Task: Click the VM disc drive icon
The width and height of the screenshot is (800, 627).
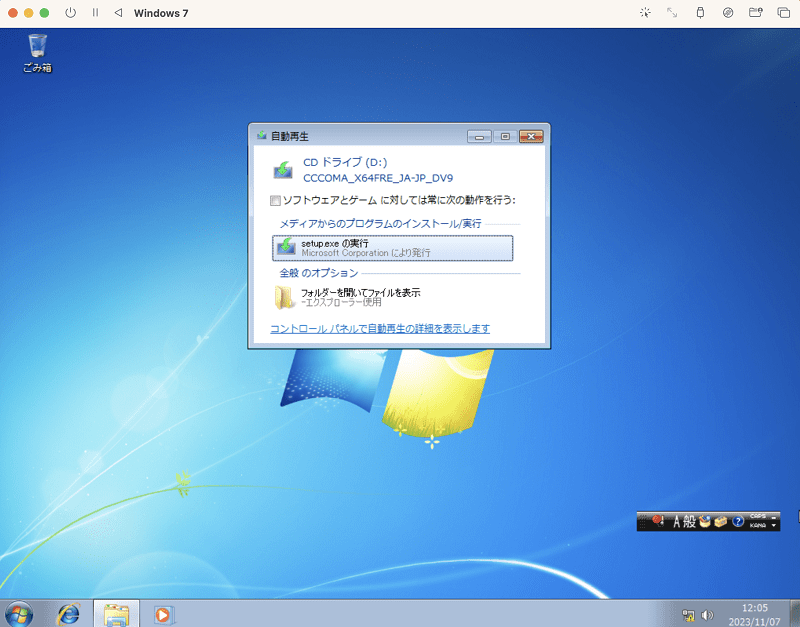Action: tap(728, 13)
